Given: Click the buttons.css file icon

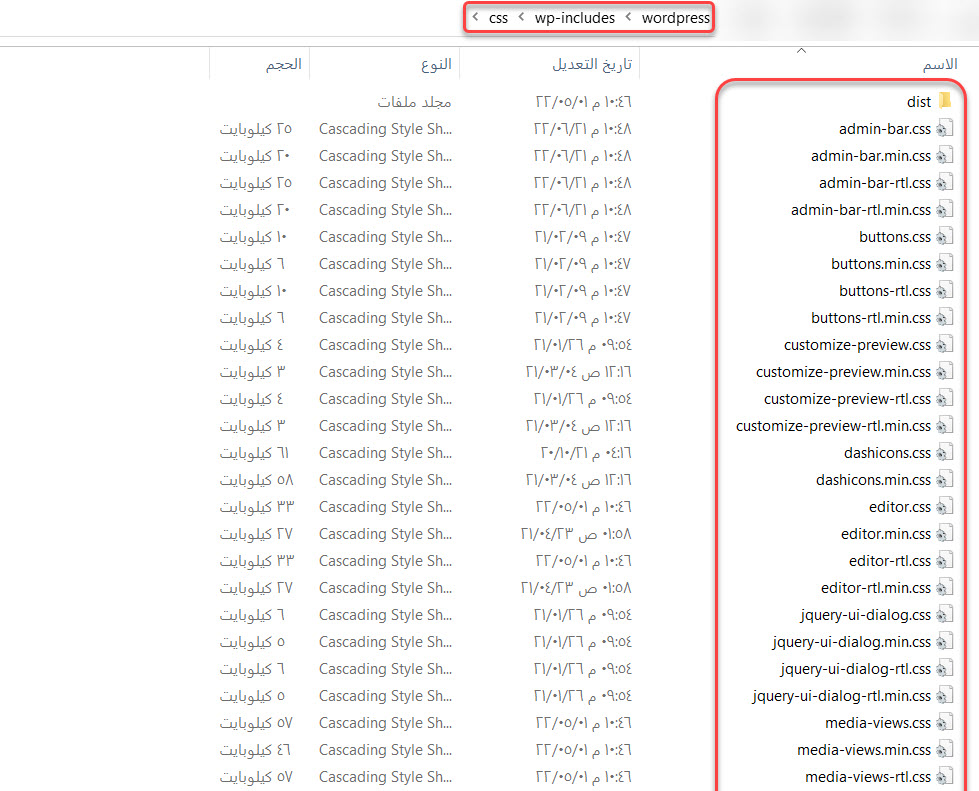Looking at the screenshot, I should 945,237.
